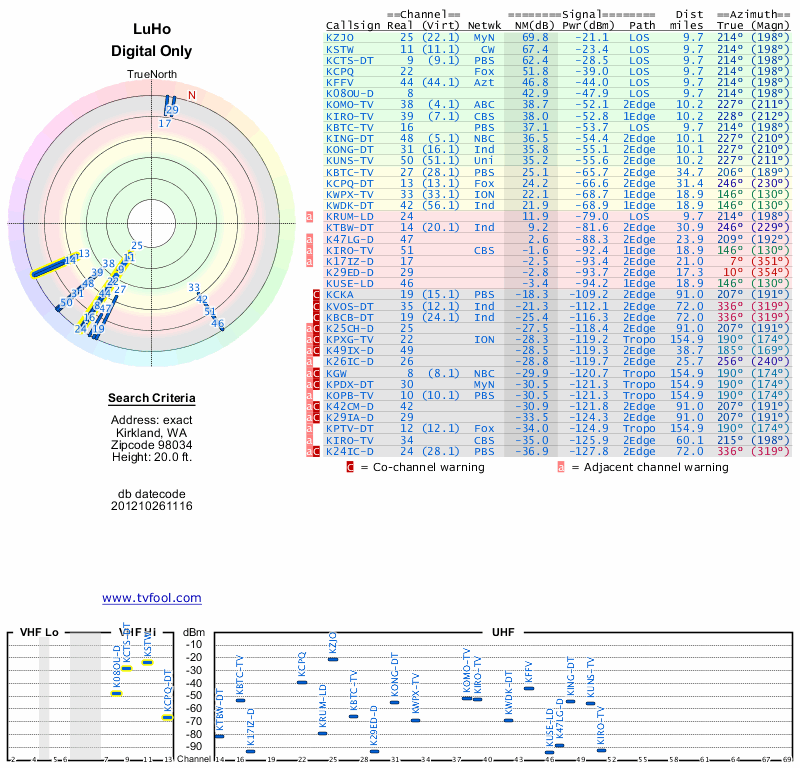This screenshot has width=800, height=768.
Task: Open the www.tvfool.com link
Action: pyautogui.click(x=152, y=598)
